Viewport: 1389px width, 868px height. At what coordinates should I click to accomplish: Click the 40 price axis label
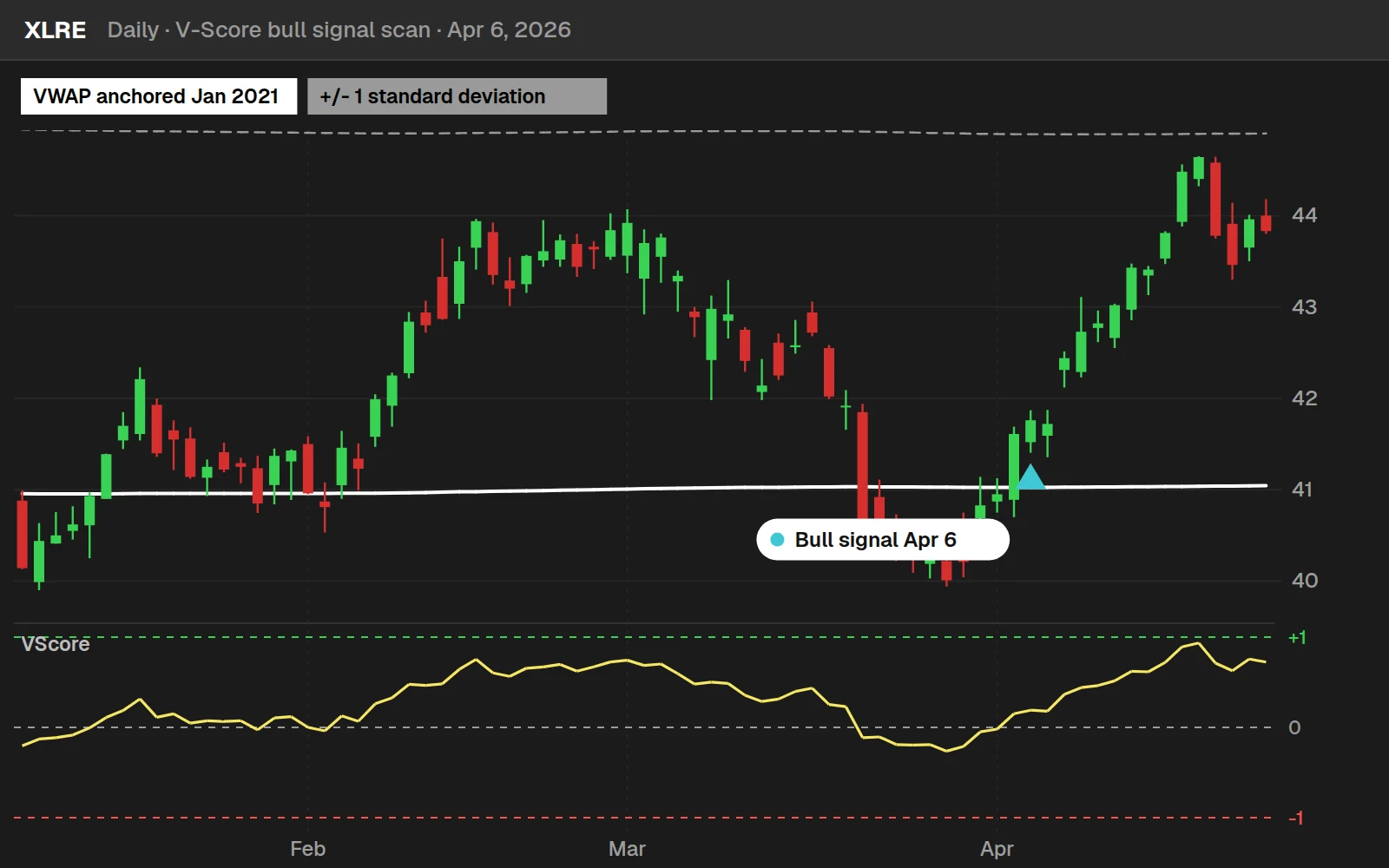1304,581
